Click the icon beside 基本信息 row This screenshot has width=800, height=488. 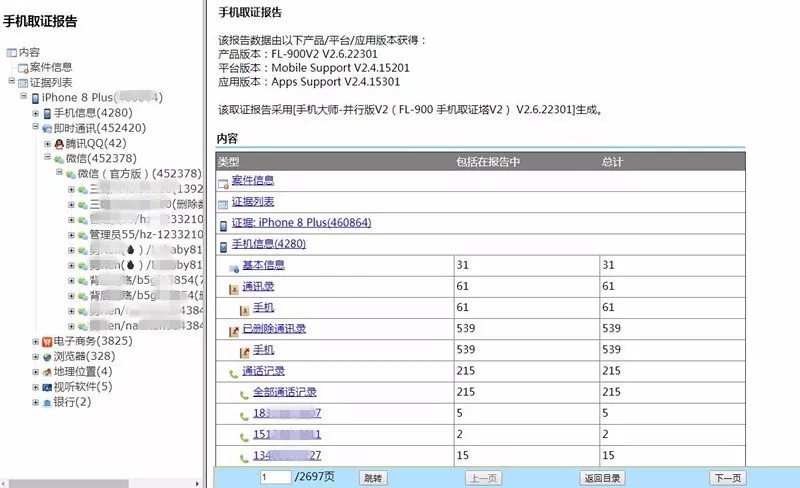(234, 268)
